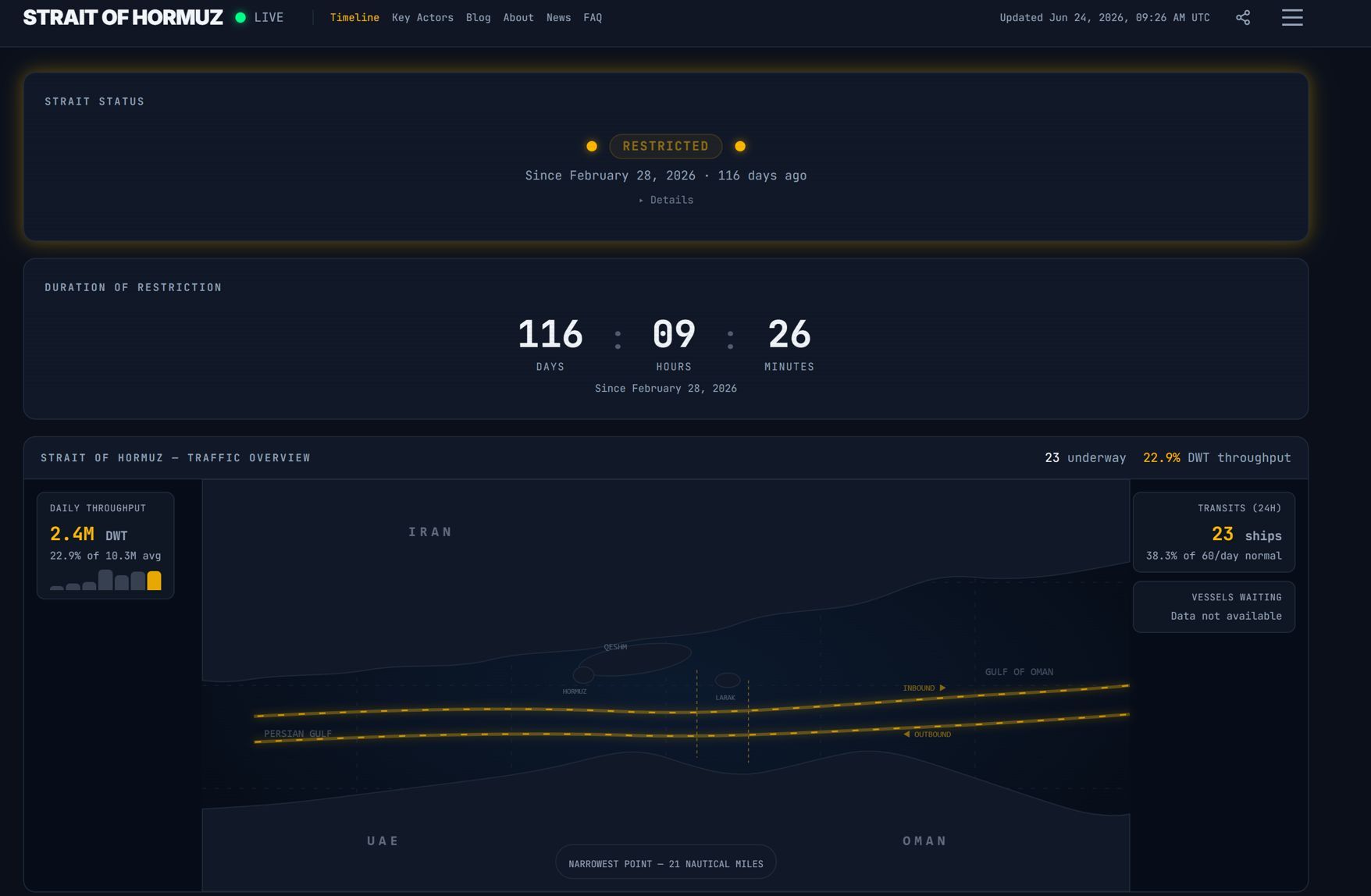Click the Strait of Hormuz site logo
This screenshot has width=1371, height=896.
123,17
